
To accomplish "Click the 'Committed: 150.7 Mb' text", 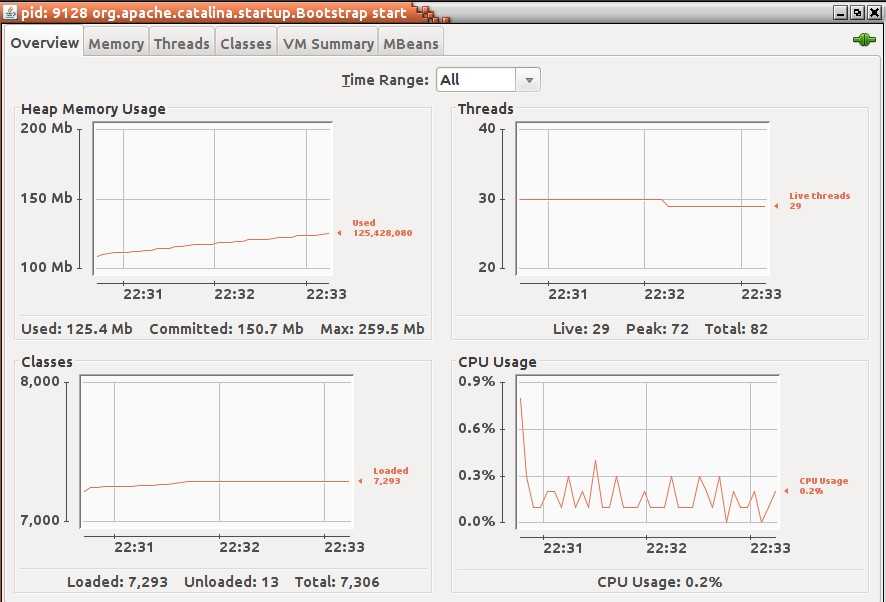I will 226,329.
